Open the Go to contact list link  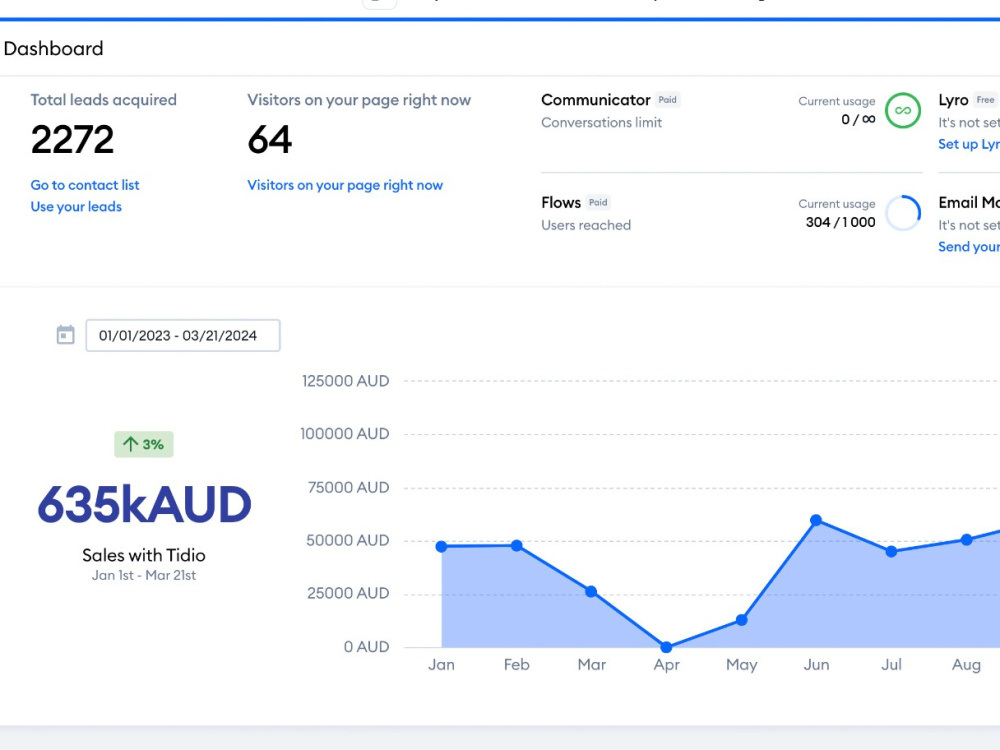85,185
